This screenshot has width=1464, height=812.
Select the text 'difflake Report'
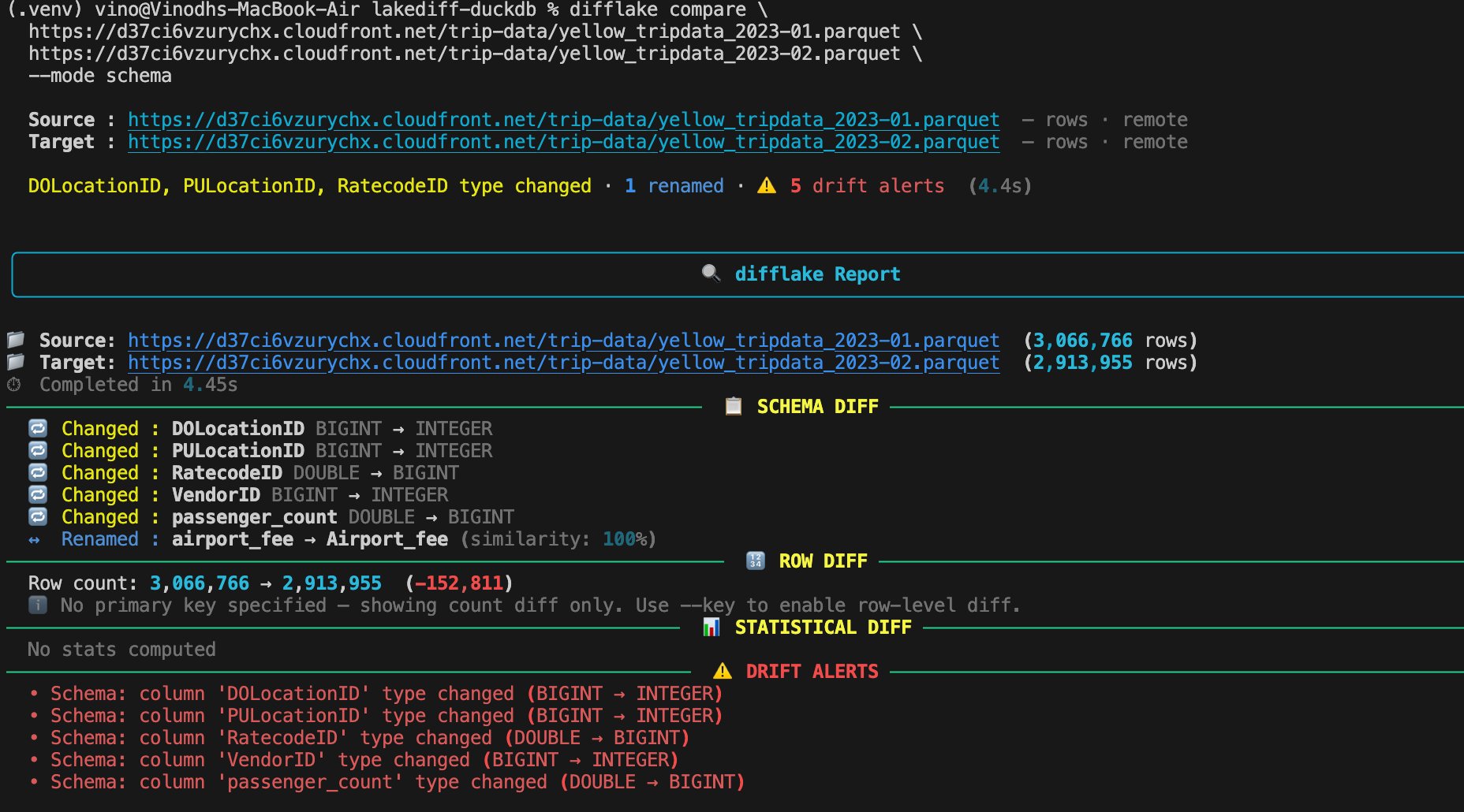pyautogui.click(x=817, y=274)
